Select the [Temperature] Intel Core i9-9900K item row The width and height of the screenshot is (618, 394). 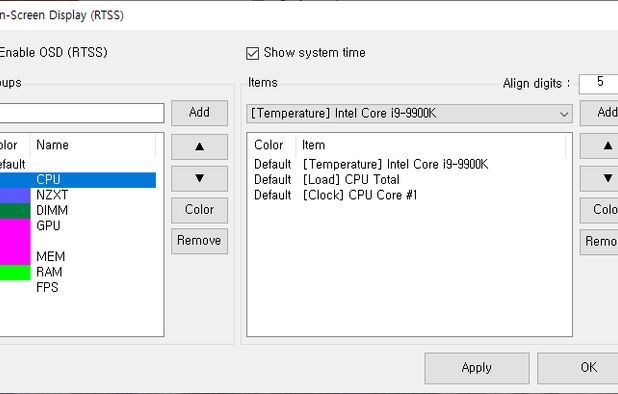[406, 164]
